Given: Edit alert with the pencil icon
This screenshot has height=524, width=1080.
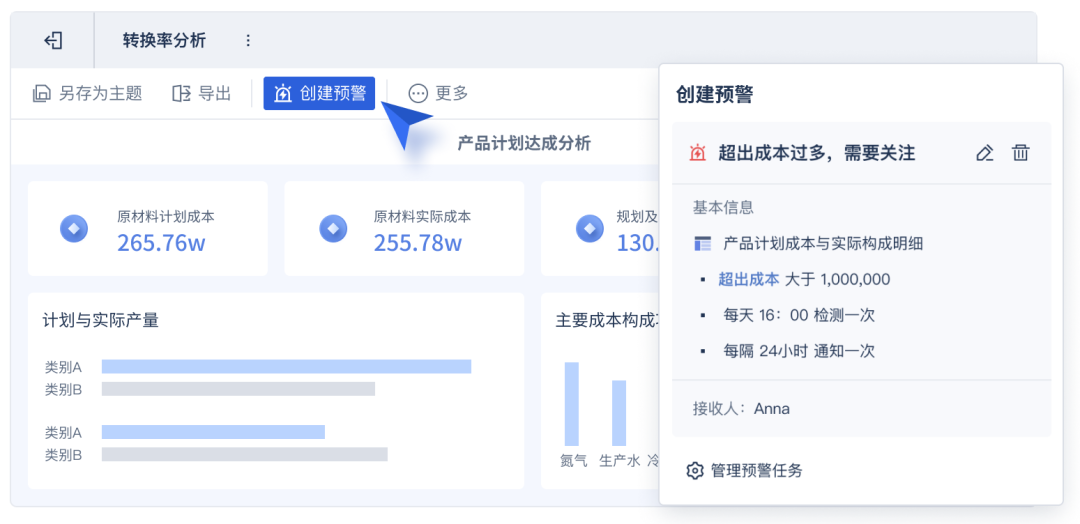Looking at the screenshot, I should tap(985, 153).
